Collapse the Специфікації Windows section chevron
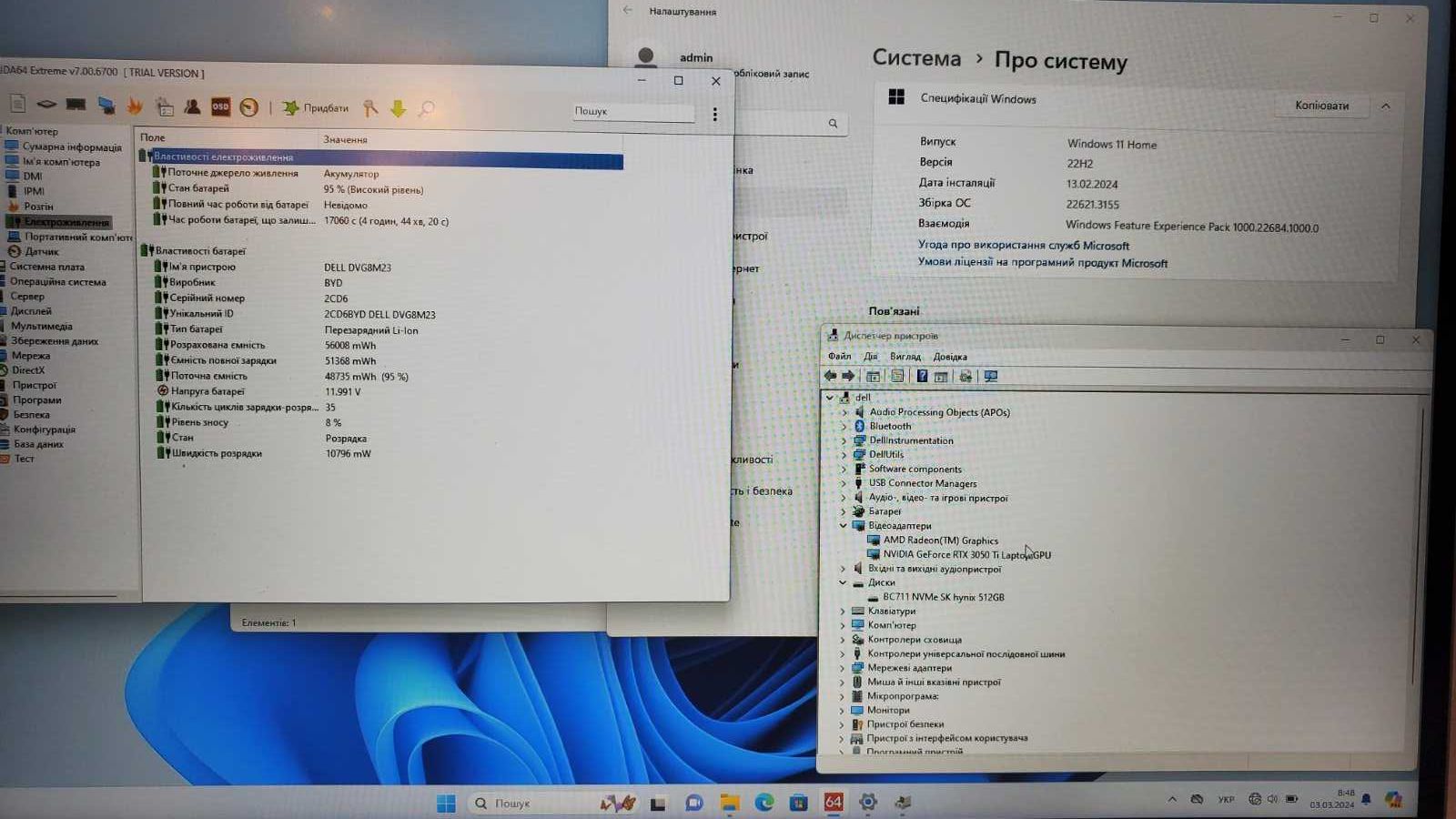Screen dimensions: 1456x819 (1386, 106)
